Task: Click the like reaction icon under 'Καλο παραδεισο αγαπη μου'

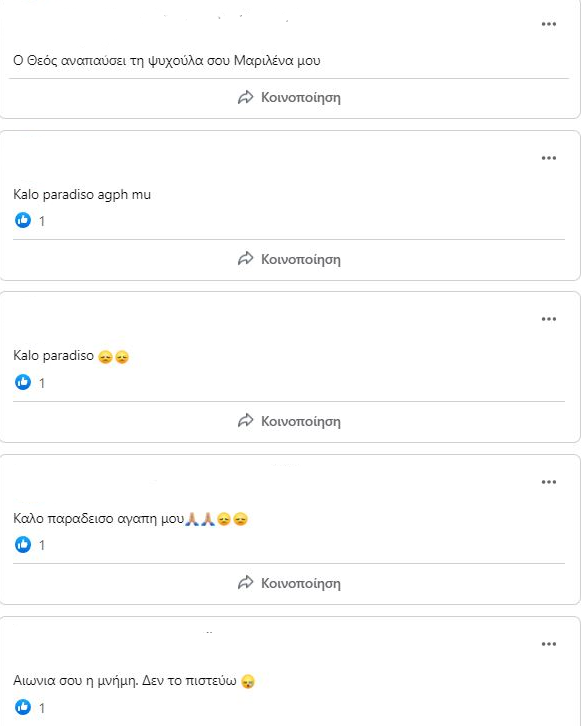Action: tap(23, 544)
